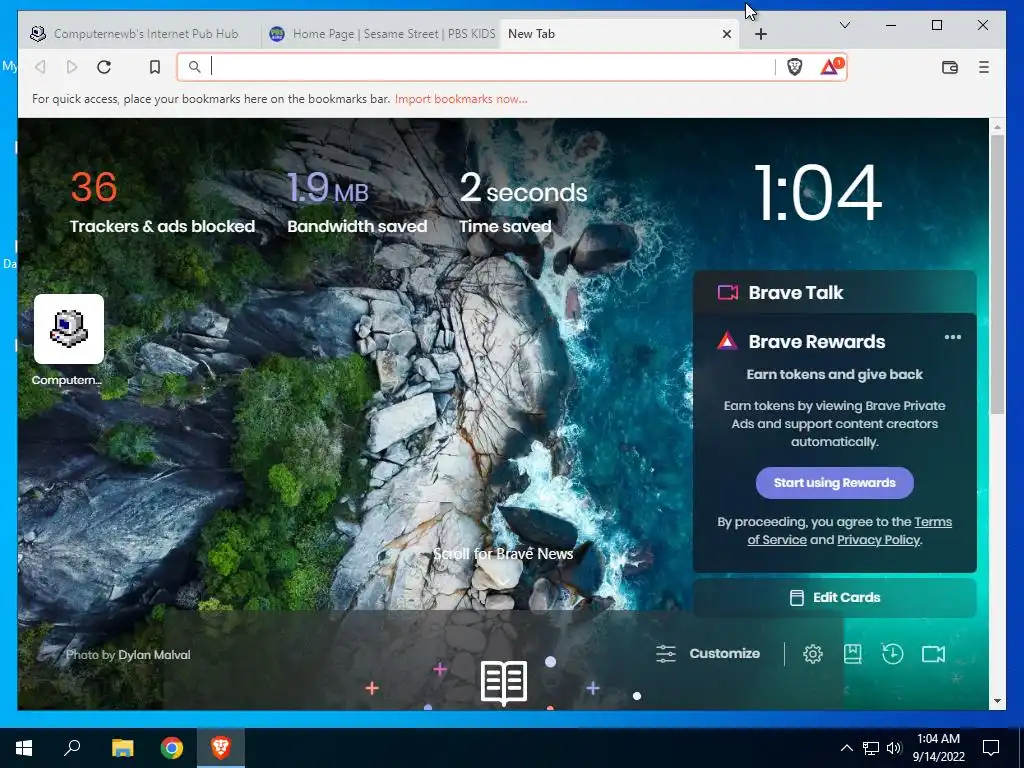Open Brave Talk camera icon in footer
This screenshot has width=1024, height=768.
[x=933, y=654]
